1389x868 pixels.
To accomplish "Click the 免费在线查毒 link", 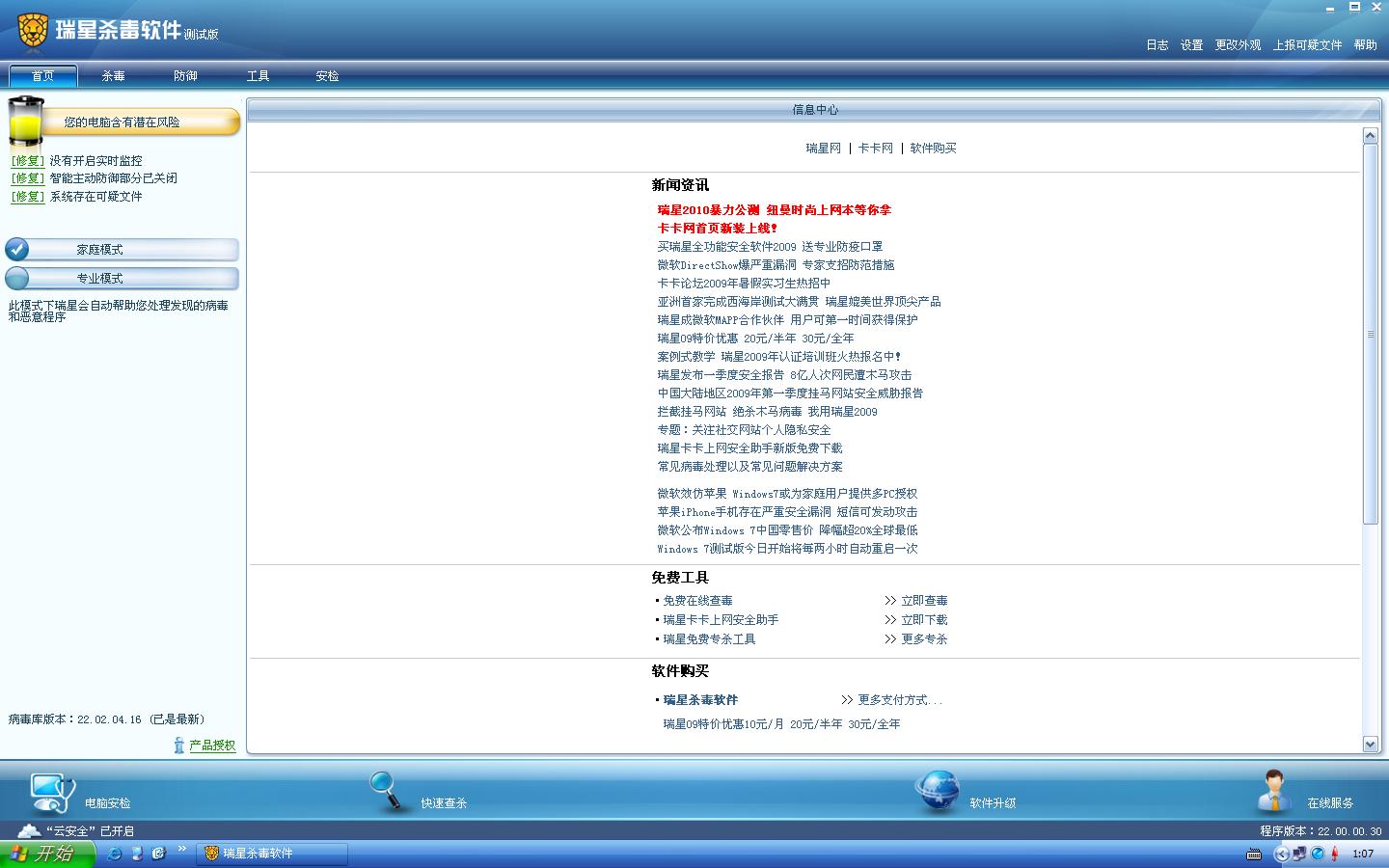I will [x=697, y=601].
